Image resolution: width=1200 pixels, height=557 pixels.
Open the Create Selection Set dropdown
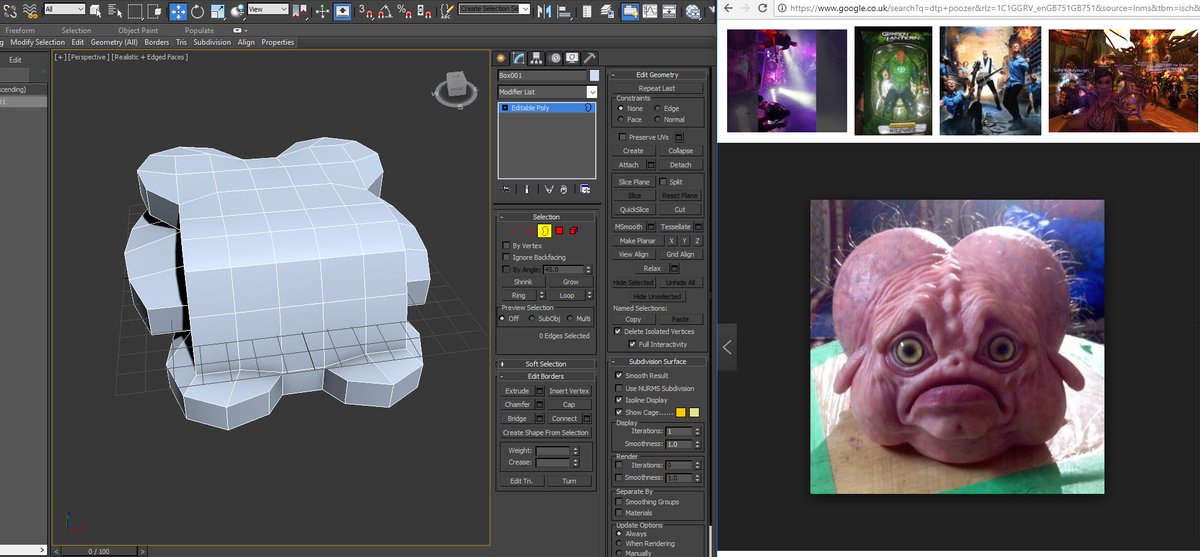494,9
